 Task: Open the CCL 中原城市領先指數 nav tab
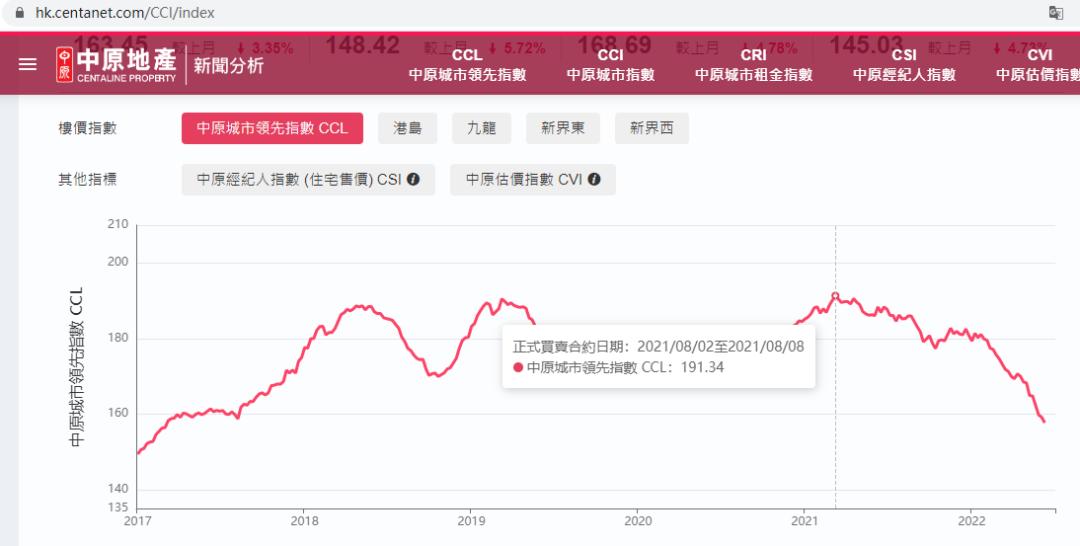(x=468, y=65)
